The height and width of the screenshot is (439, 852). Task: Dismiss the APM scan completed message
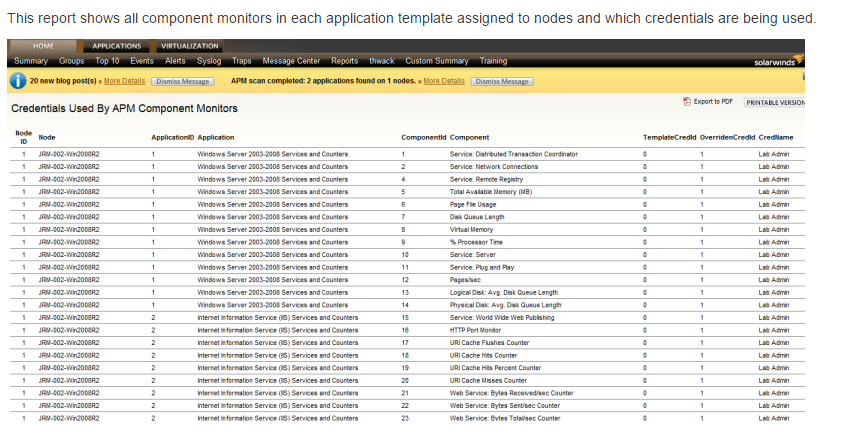pyautogui.click(x=502, y=81)
